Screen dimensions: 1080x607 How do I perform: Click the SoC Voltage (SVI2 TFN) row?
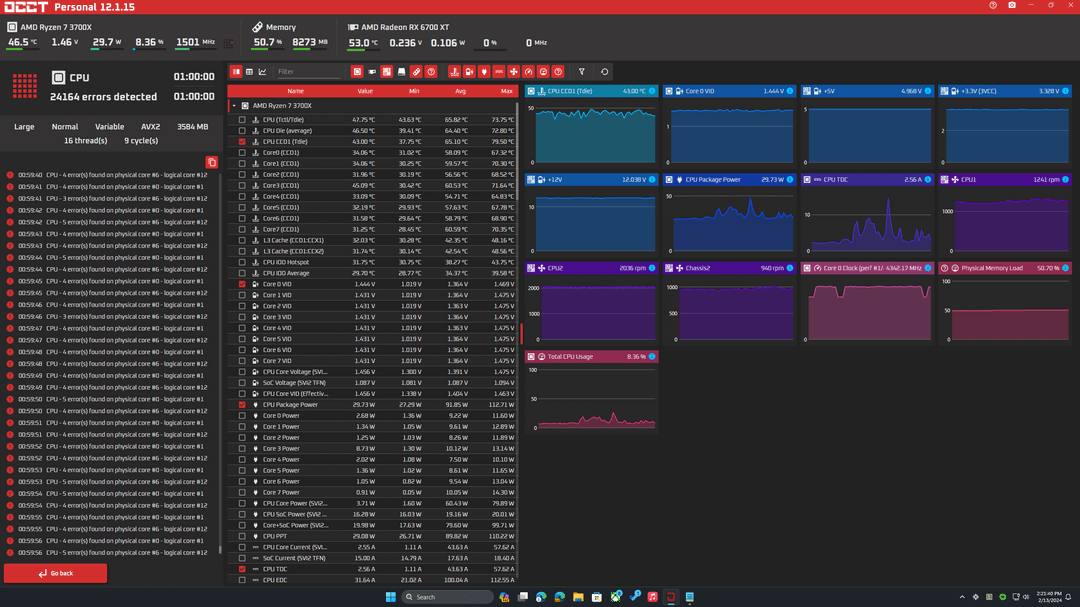(x=373, y=383)
